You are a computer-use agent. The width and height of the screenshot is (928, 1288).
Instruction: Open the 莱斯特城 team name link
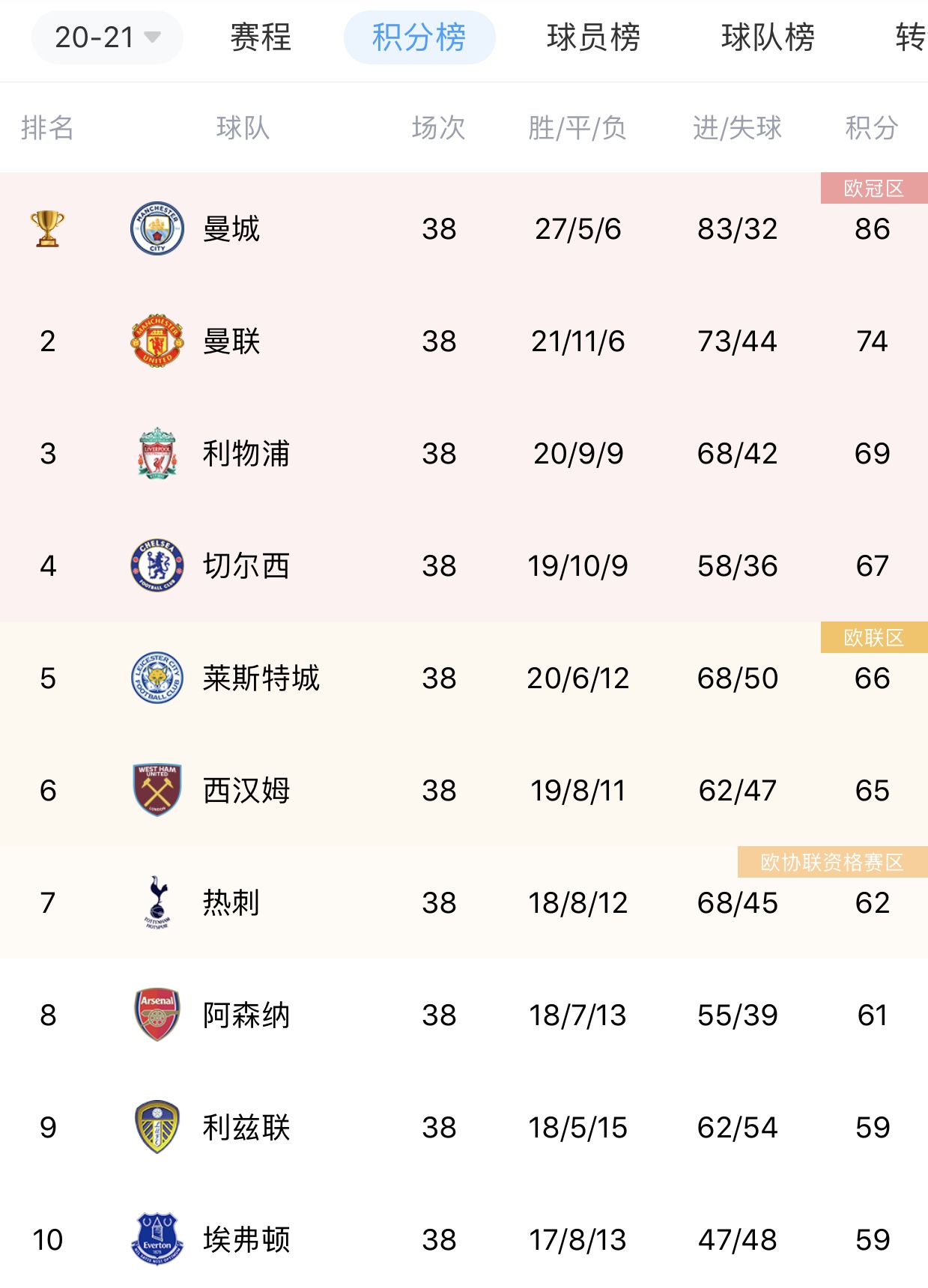[x=261, y=678]
